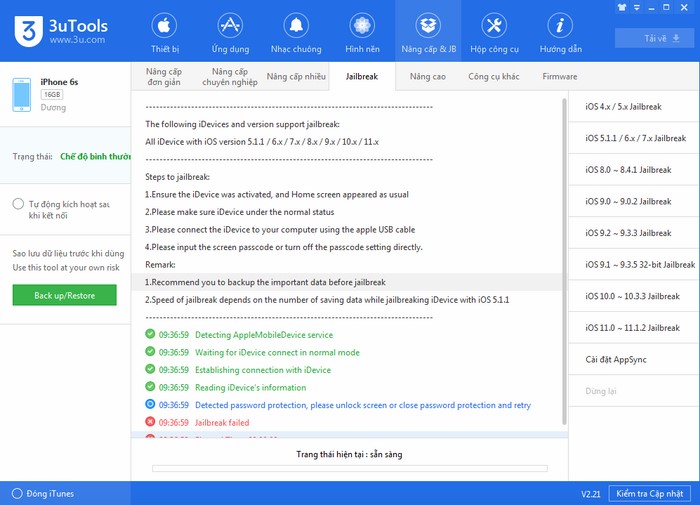The width and height of the screenshot is (700, 505).
Task: Click the Dương device owner name
Action: click(x=53, y=108)
